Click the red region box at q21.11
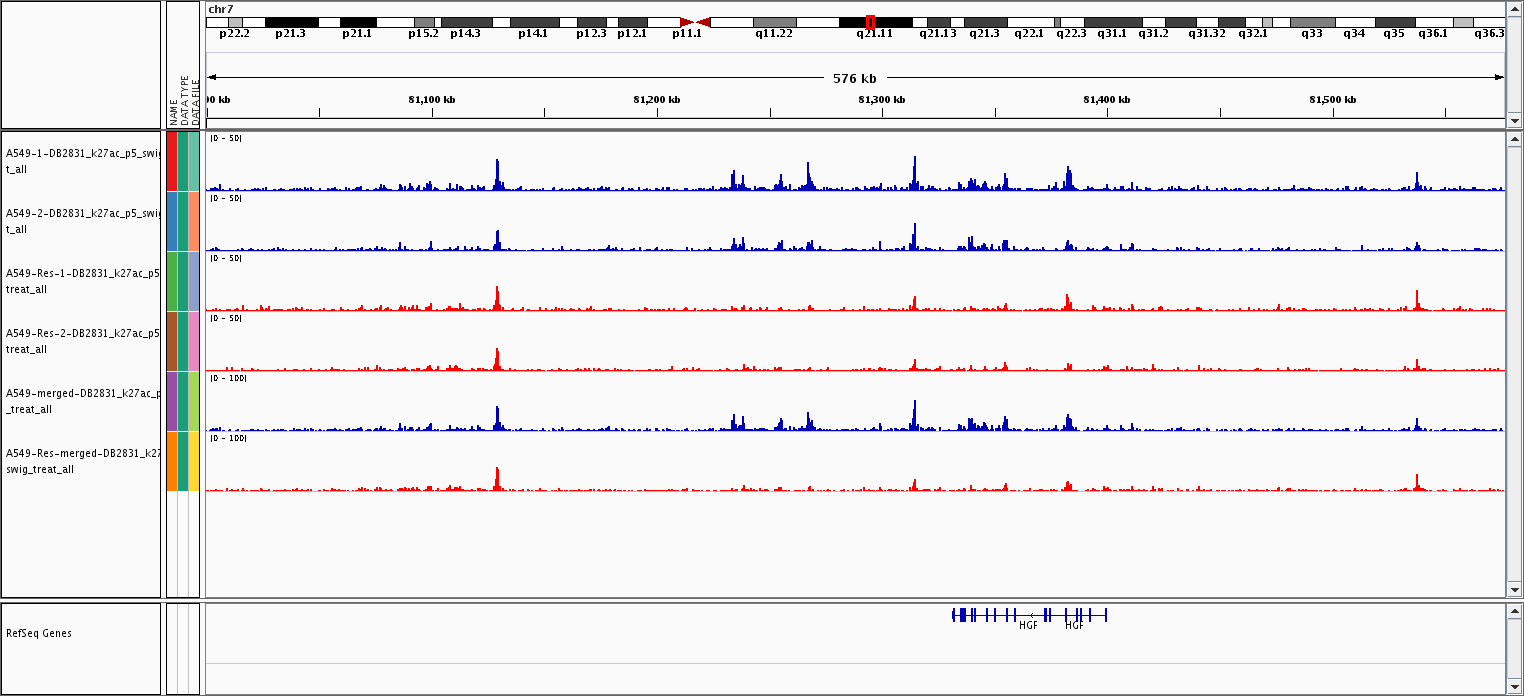The height and width of the screenshot is (696, 1524). (x=870, y=22)
